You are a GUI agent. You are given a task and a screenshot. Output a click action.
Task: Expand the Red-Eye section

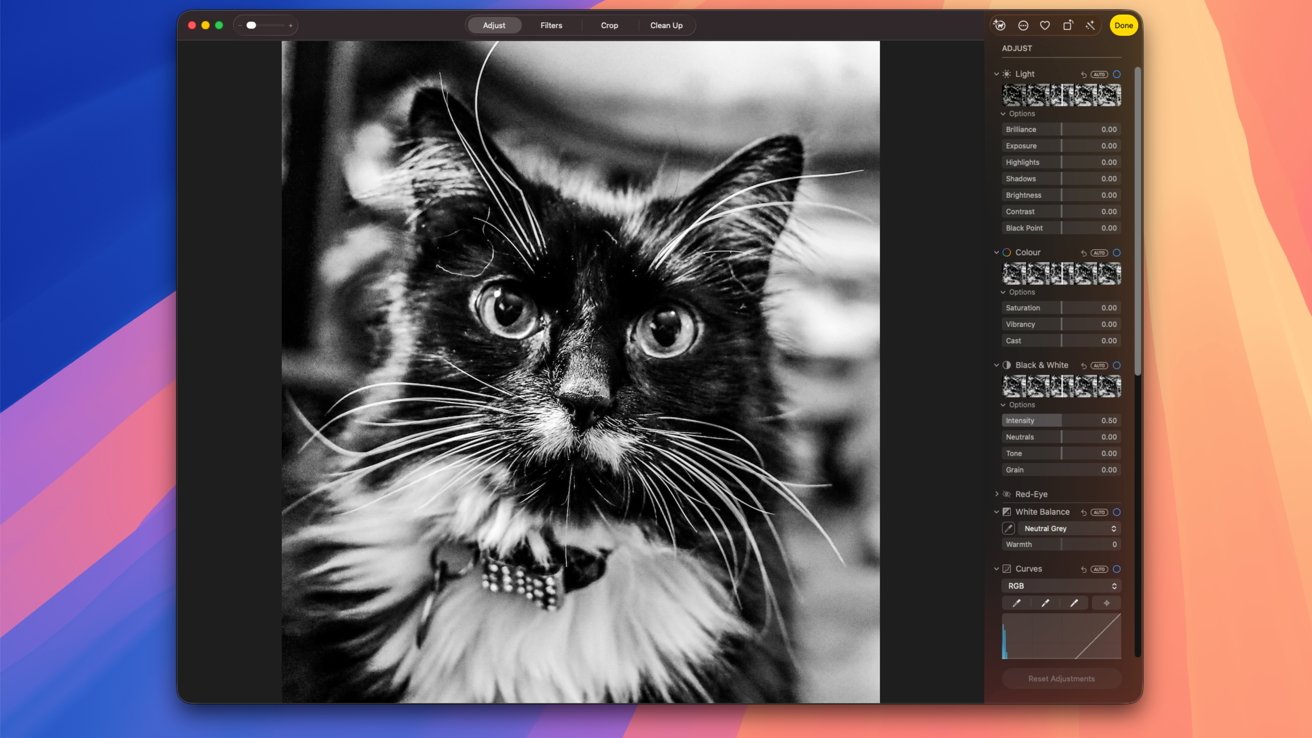(997, 494)
